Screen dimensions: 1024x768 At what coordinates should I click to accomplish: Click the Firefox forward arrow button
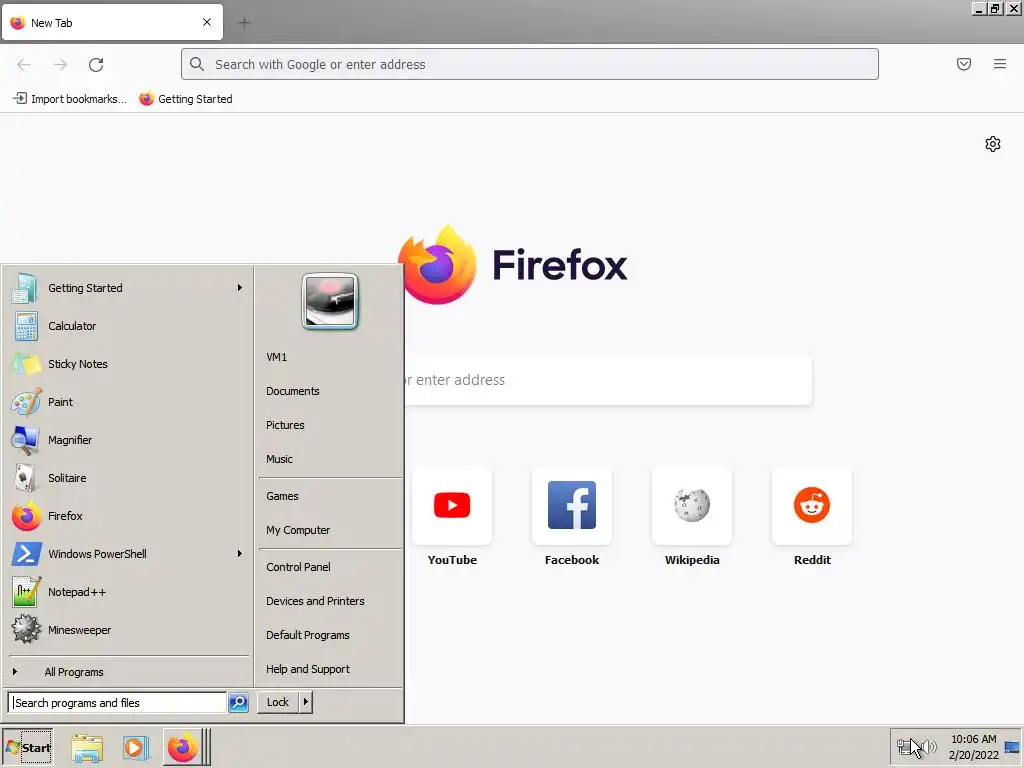[x=60, y=65]
